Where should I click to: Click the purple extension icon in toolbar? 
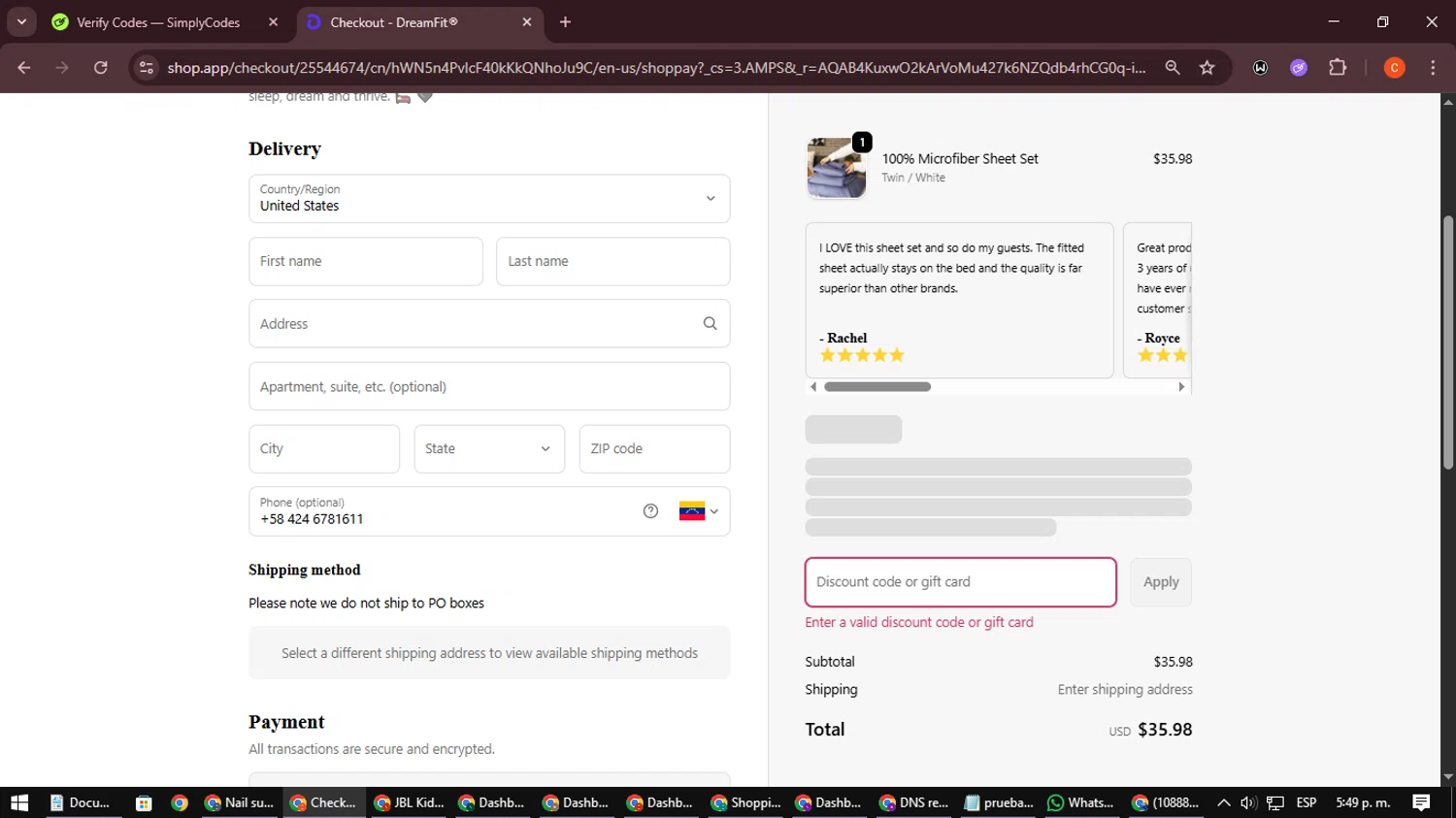tap(1299, 68)
